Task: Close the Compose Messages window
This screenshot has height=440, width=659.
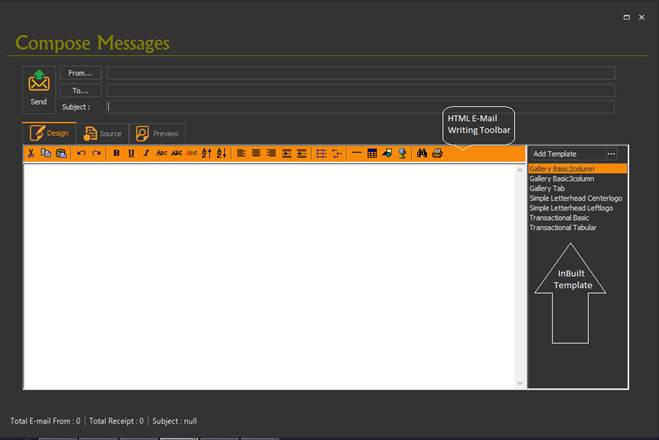Action: pyautogui.click(x=642, y=17)
